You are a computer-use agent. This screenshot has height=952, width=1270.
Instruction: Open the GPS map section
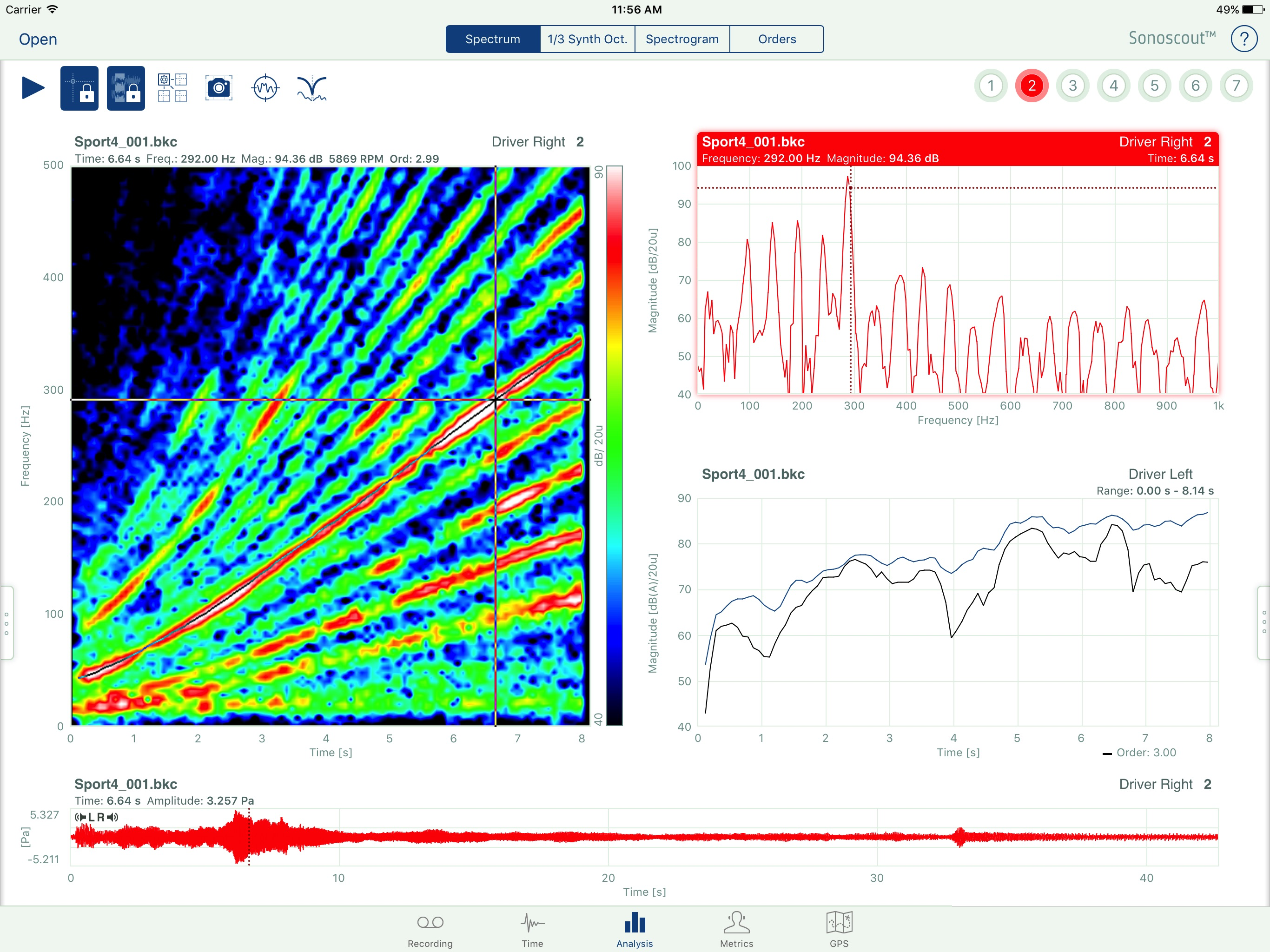pos(839,930)
